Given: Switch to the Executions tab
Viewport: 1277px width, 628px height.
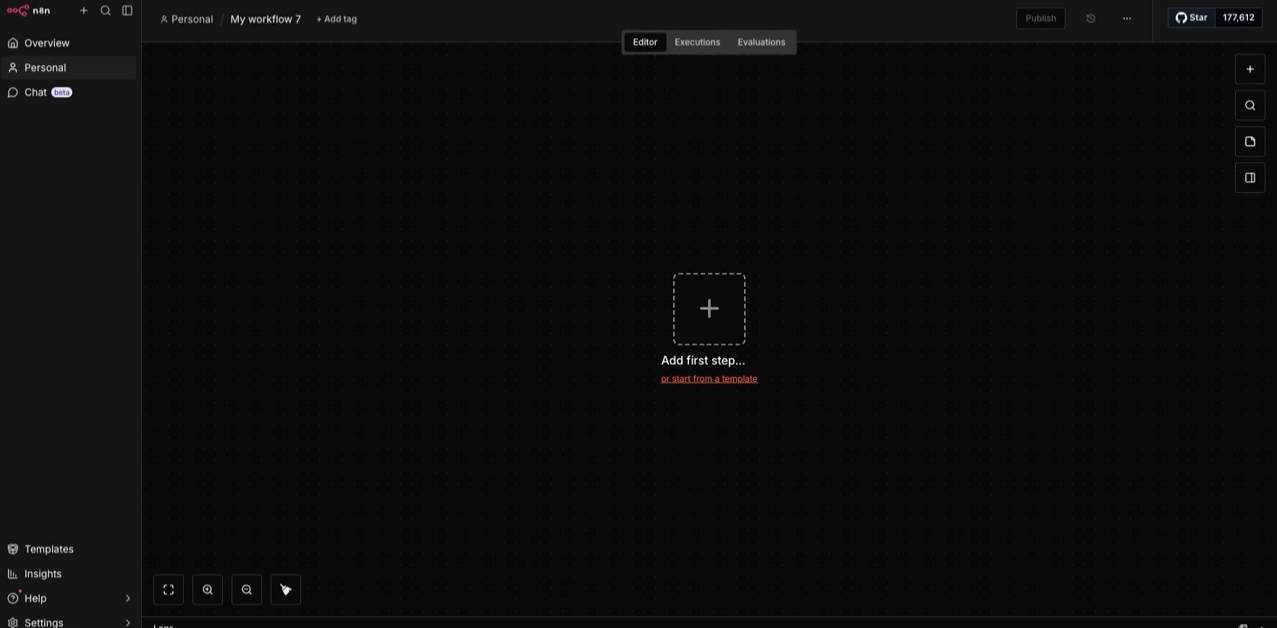Looking at the screenshot, I should pos(696,42).
